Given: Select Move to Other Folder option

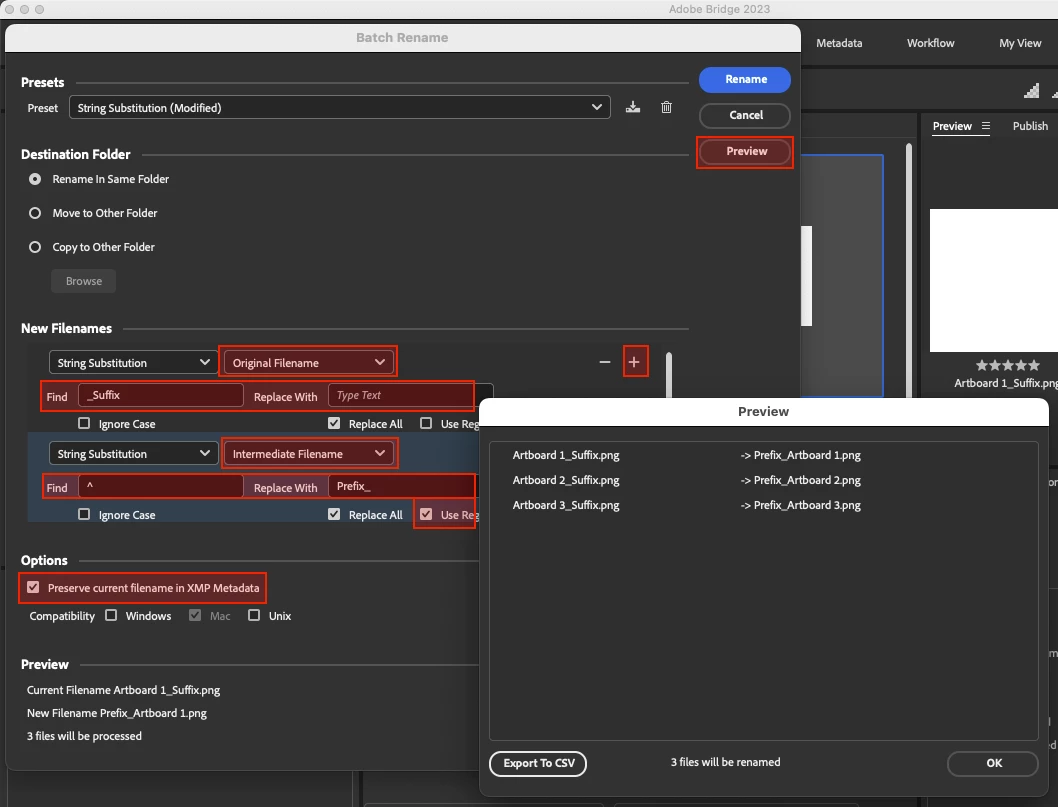Looking at the screenshot, I should pyautogui.click(x=35, y=213).
